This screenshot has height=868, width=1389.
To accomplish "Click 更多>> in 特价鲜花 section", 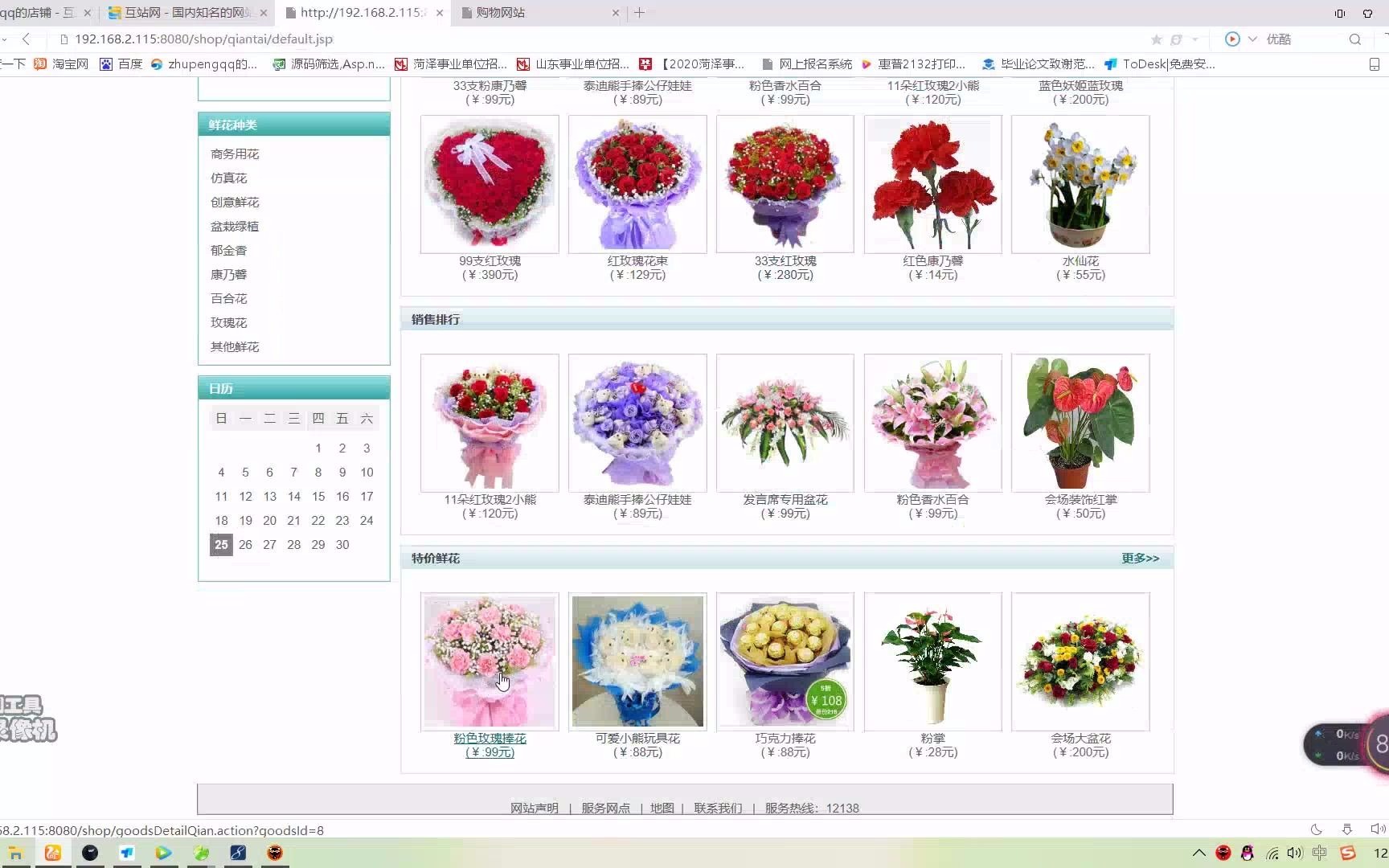I will [1141, 559].
